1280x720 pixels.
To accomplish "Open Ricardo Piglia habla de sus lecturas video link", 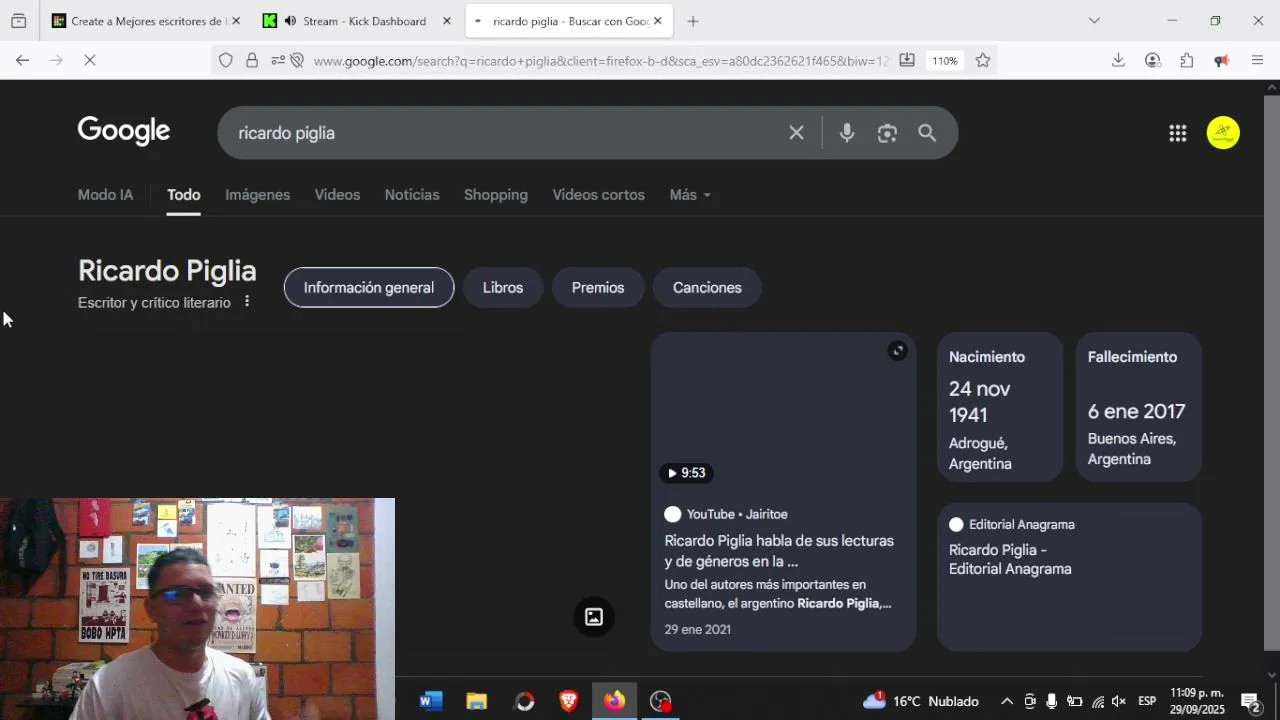I will pos(779,551).
